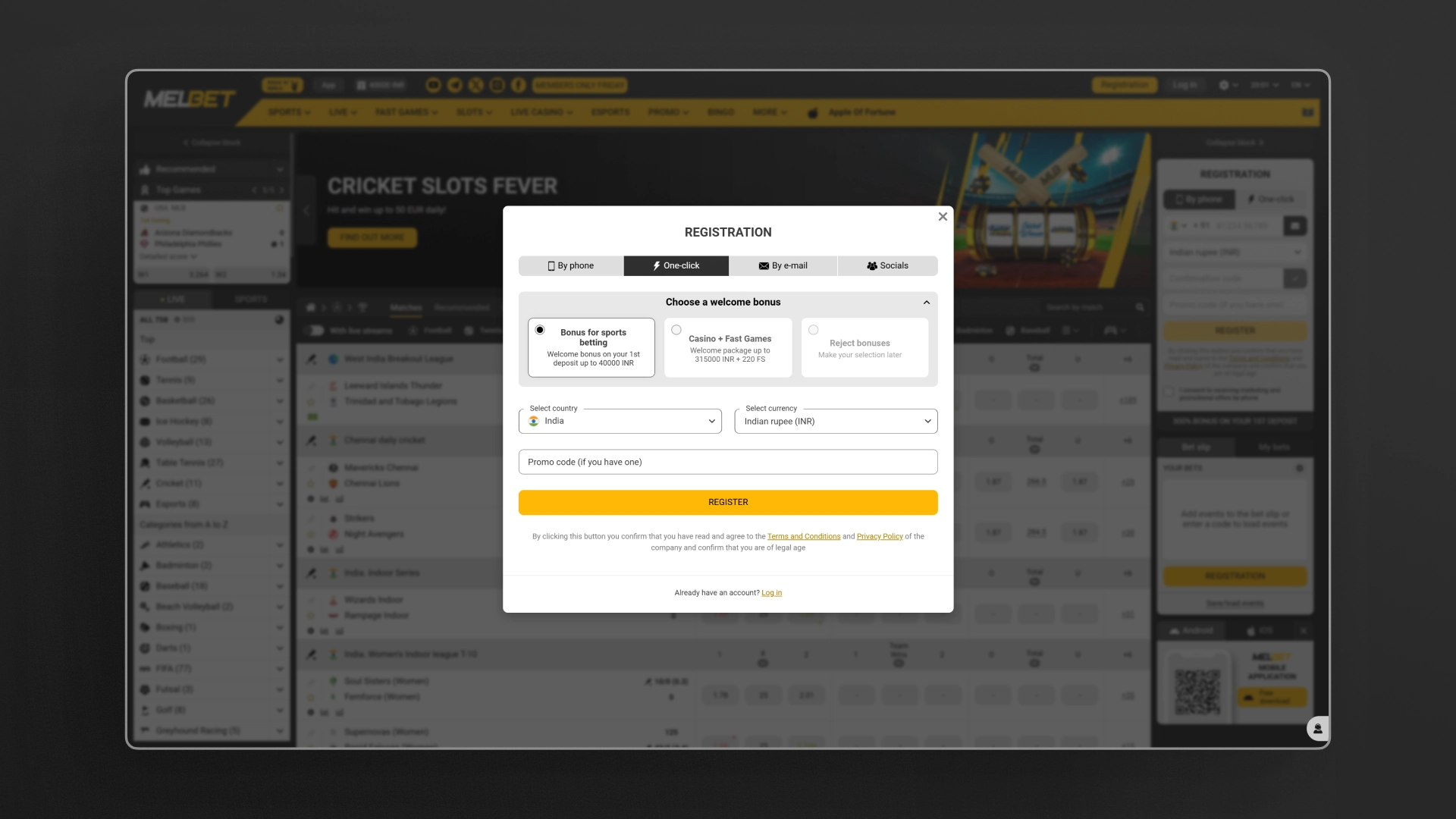Expand Volleyball category chevron

tap(280, 442)
